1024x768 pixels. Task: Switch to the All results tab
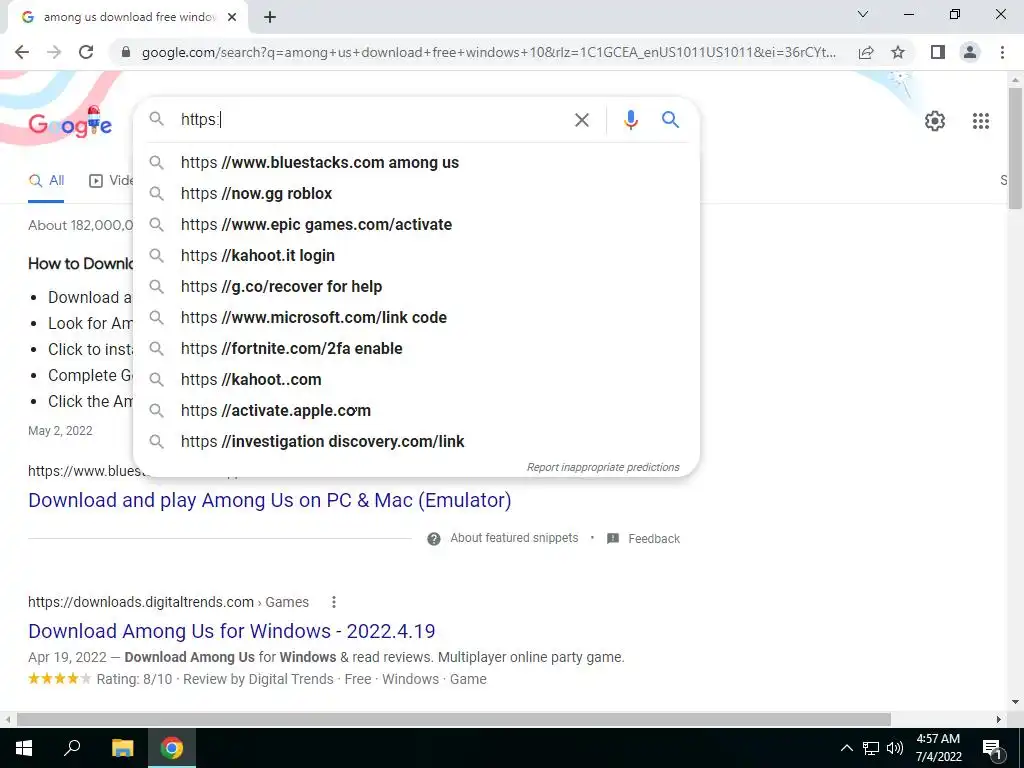click(x=46, y=180)
